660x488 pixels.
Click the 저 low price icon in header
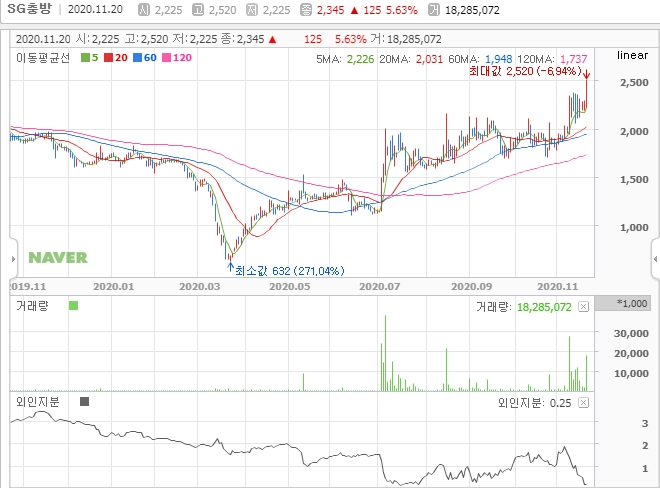tap(252, 10)
